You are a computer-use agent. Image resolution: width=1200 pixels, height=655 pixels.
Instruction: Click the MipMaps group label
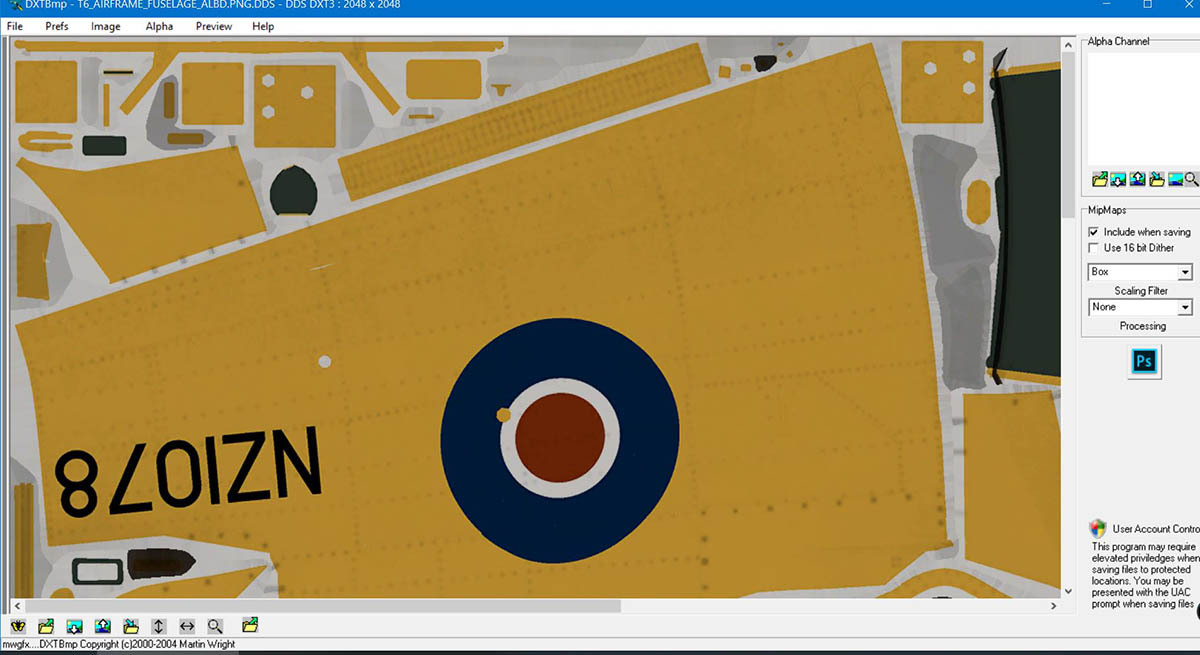coord(1107,211)
